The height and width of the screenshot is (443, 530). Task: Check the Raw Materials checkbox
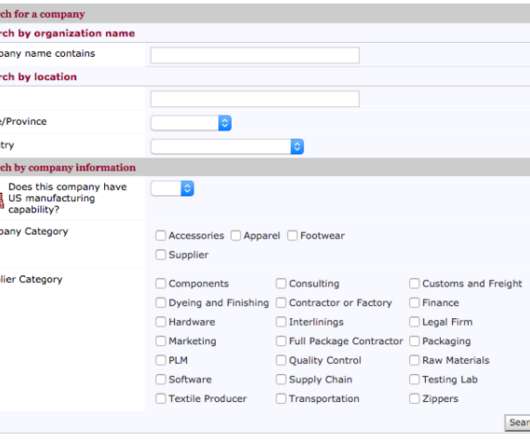pyautogui.click(x=414, y=360)
